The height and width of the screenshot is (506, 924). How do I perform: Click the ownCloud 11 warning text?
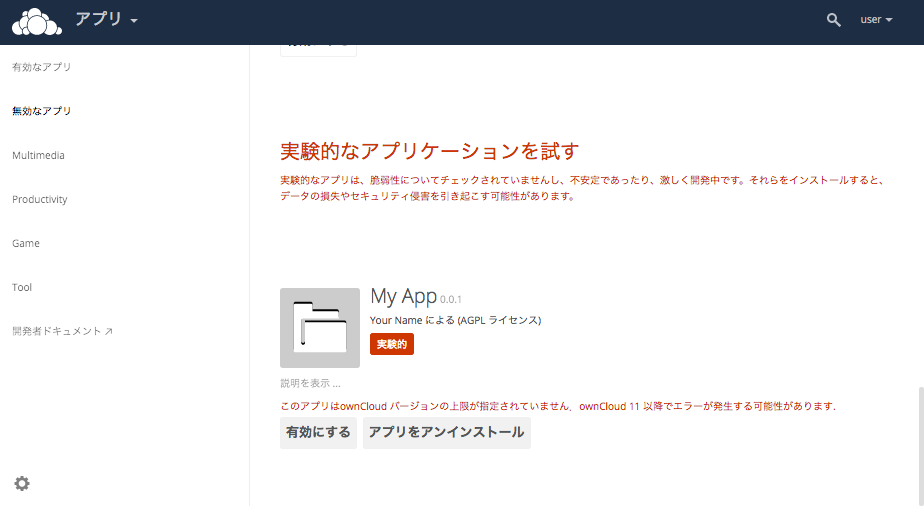pos(557,406)
